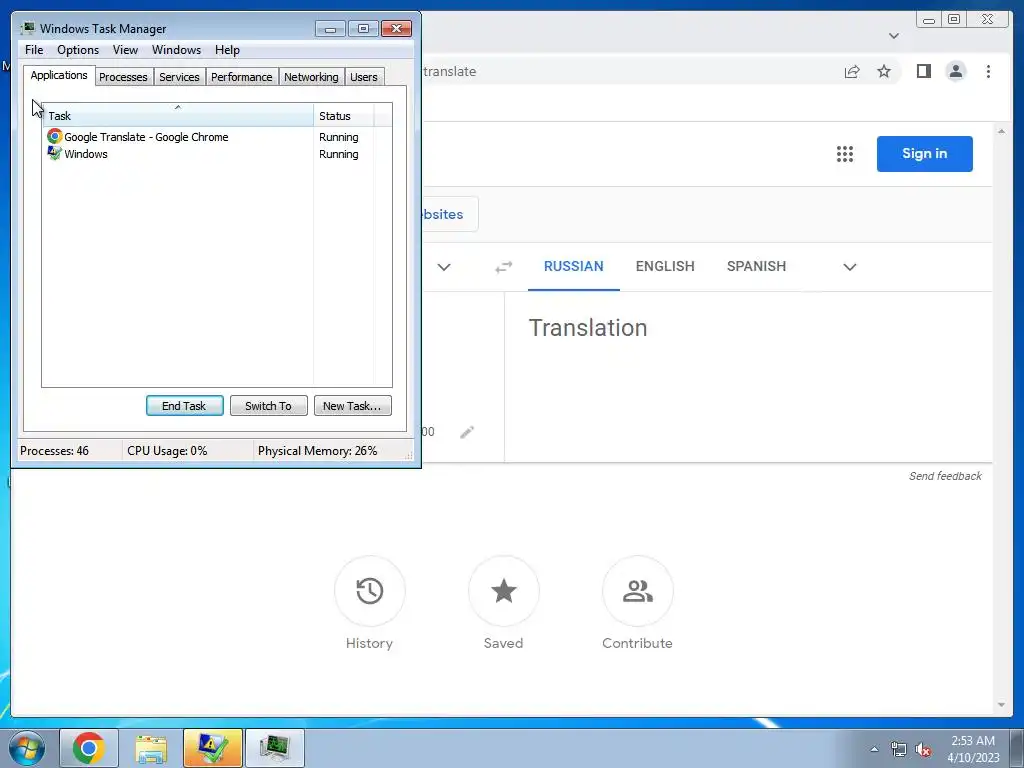Swap languages with the arrows icon
1024x768 pixels.
[504, 267]
